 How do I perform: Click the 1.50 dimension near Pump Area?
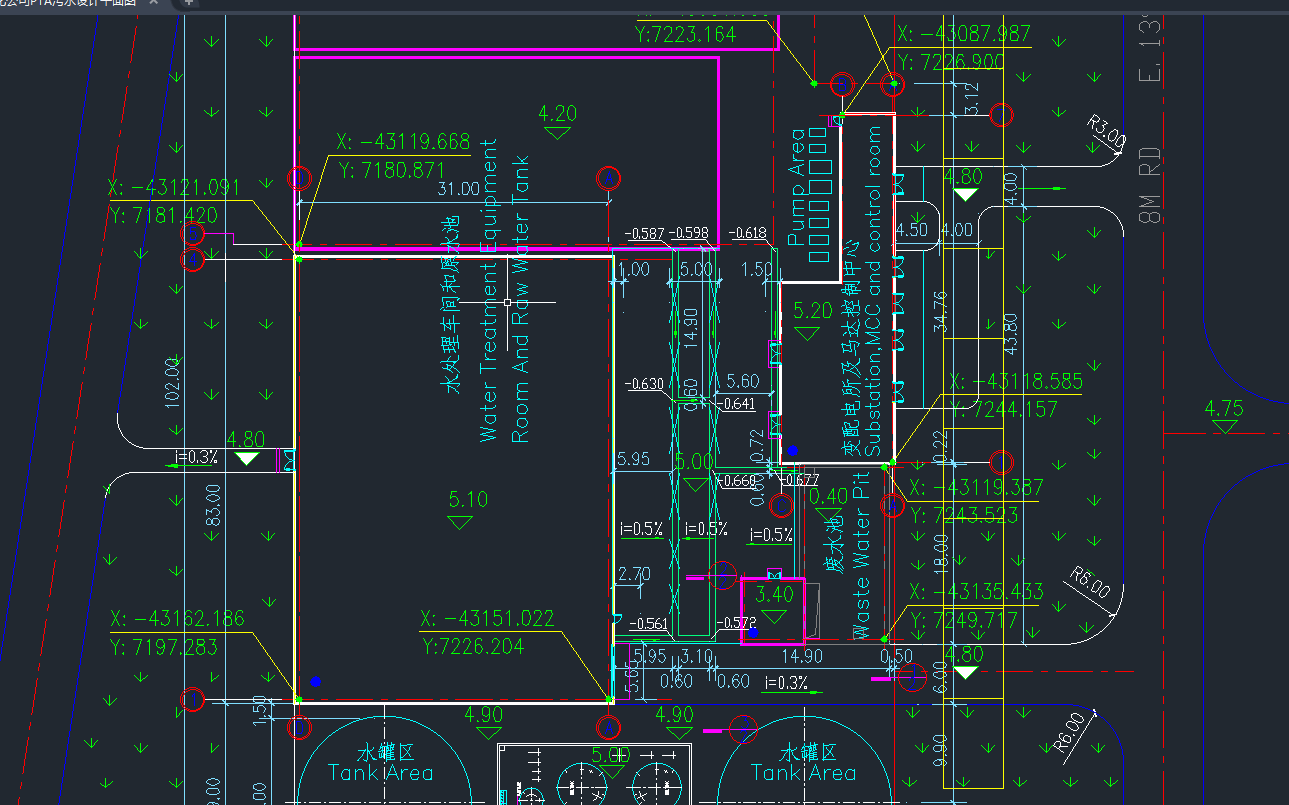(758, 270)
